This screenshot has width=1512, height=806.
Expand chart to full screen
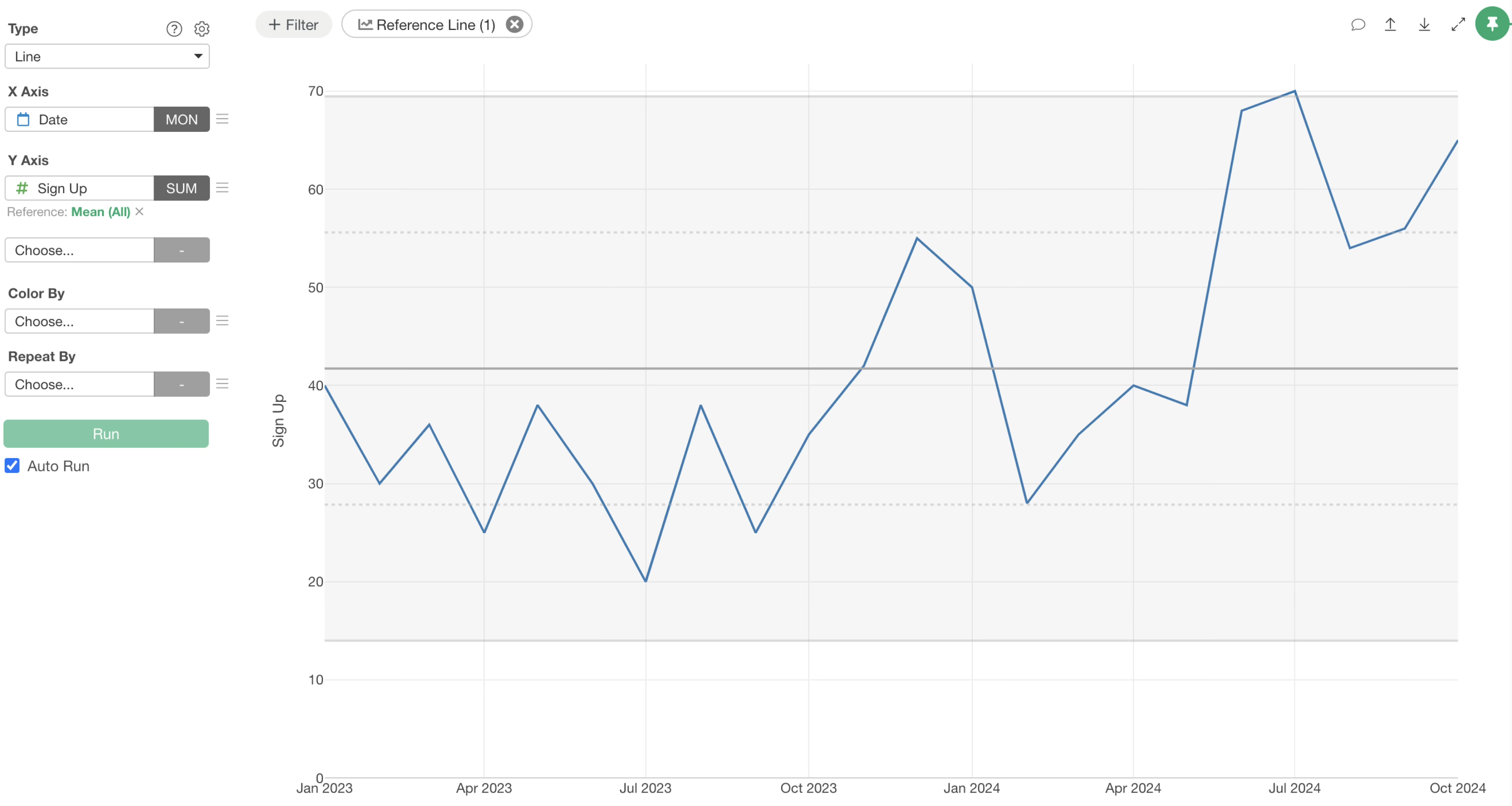pyautogui.click(x=1458, y=25)
